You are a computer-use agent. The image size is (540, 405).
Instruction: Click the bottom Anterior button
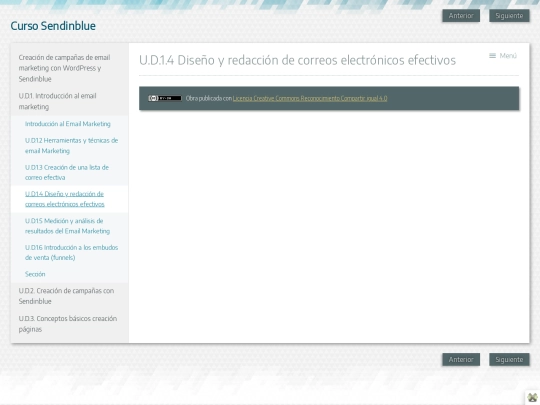point(461,360)
